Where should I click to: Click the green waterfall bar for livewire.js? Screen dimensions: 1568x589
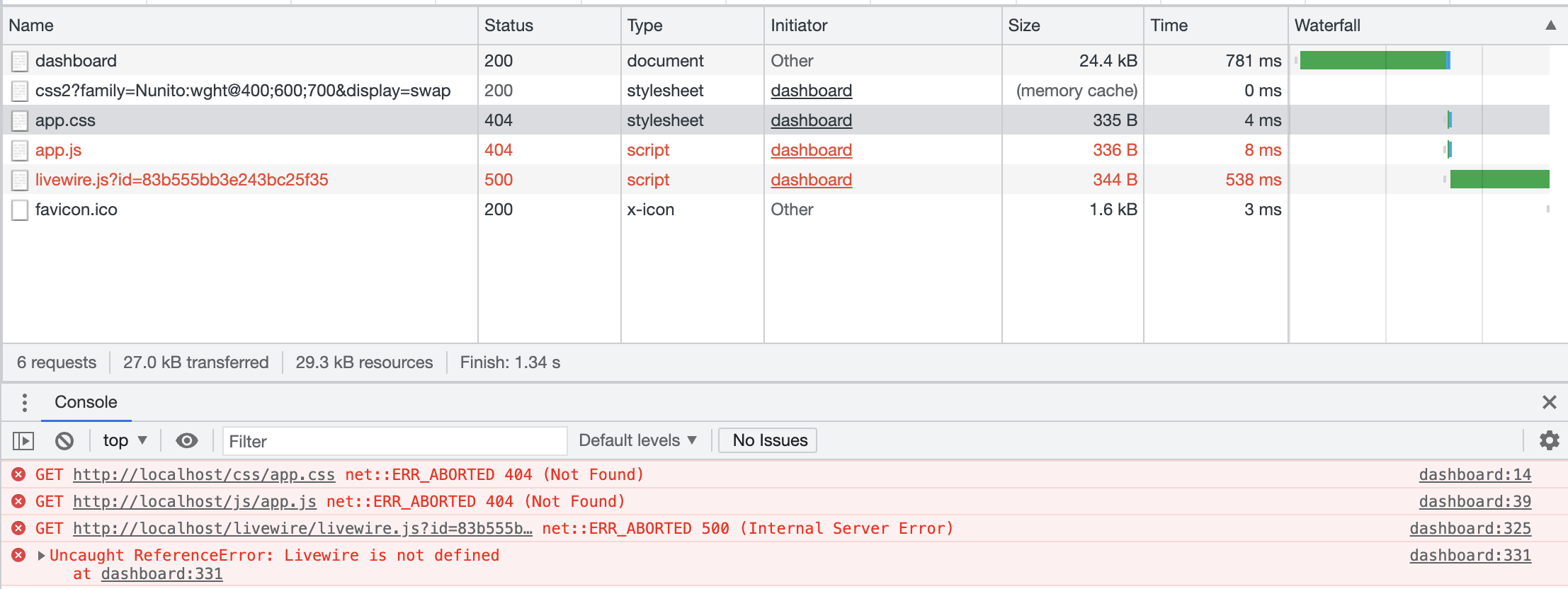click(x=1499, y=180)
